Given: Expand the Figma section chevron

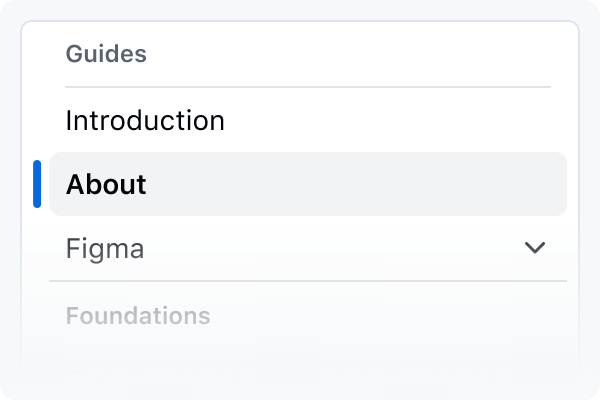Looking at the screenshot, I should (x=535, y=248).
